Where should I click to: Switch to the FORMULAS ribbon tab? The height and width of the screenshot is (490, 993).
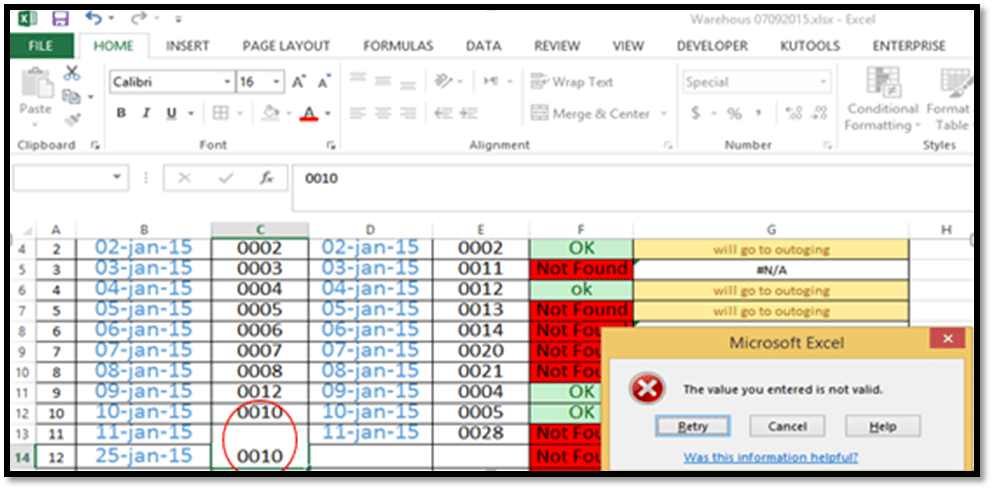398,46
